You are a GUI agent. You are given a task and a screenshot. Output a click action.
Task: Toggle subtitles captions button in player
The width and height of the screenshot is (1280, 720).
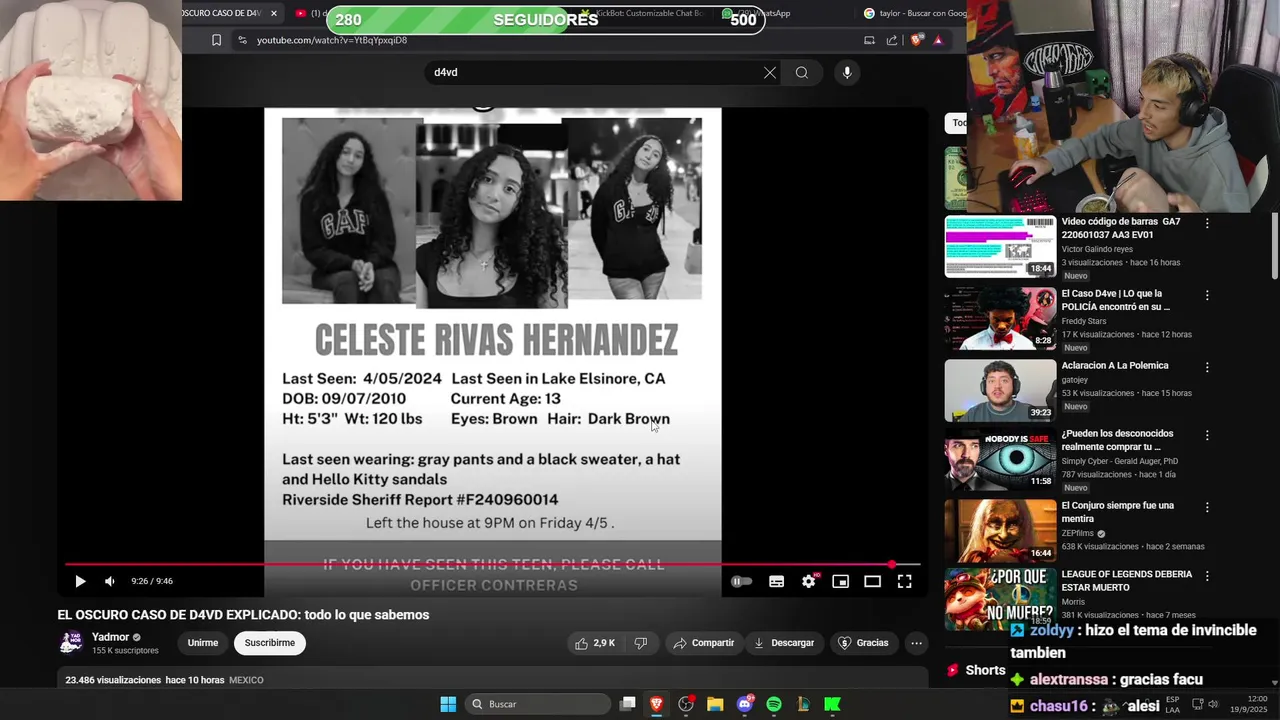(776, 581)
